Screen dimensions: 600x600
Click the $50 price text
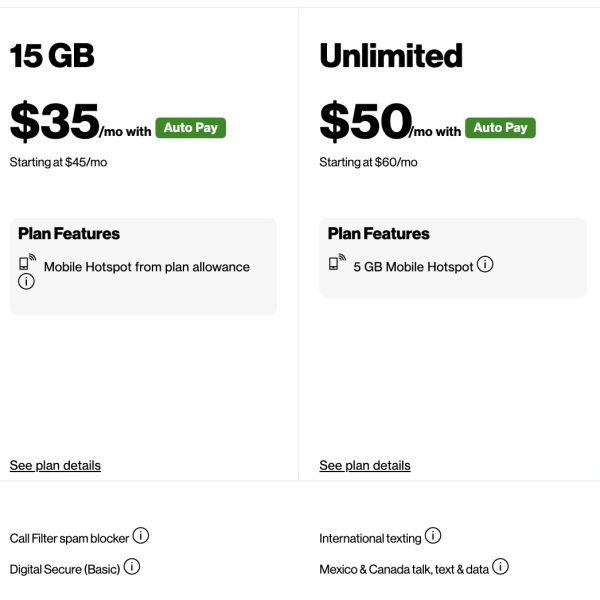tap(365, 122)
